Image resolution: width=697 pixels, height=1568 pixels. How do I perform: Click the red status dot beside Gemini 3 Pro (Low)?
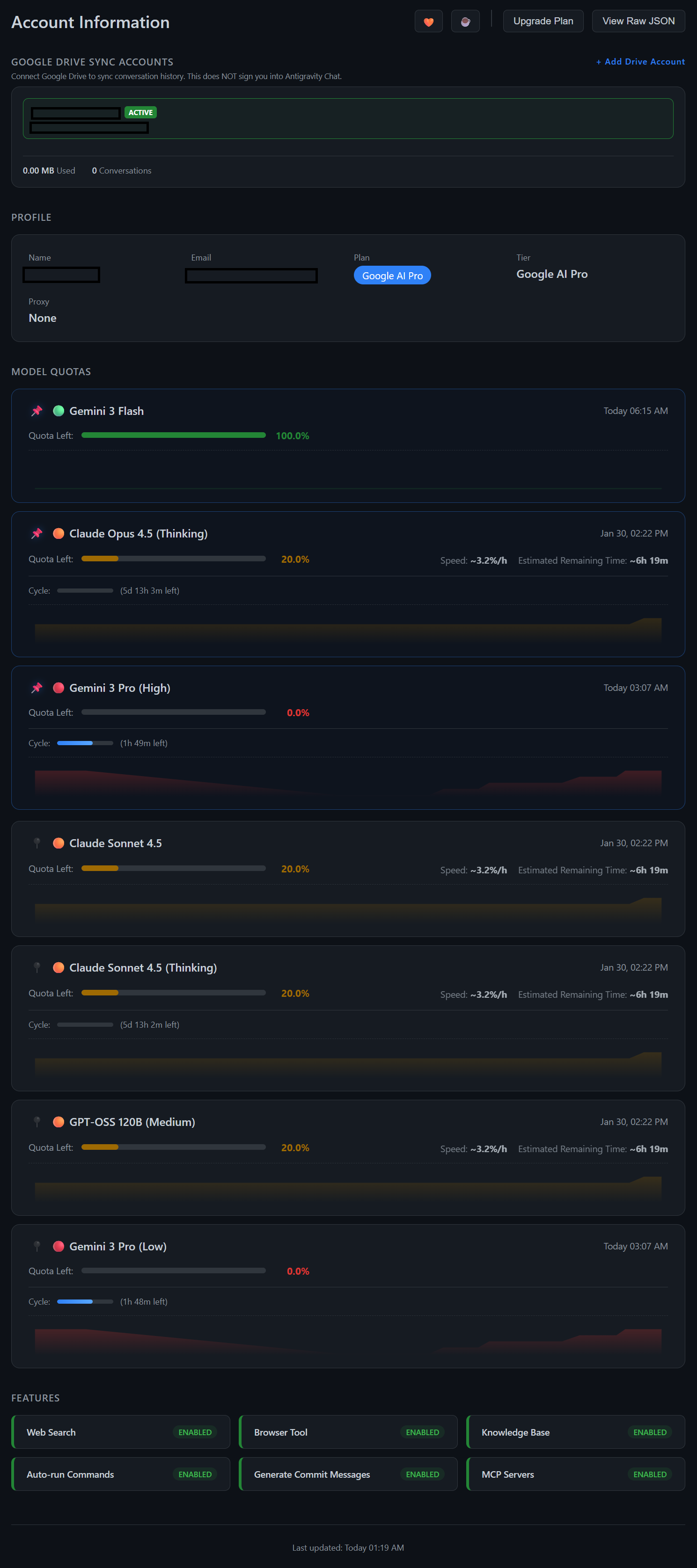tap(59, 1246)
